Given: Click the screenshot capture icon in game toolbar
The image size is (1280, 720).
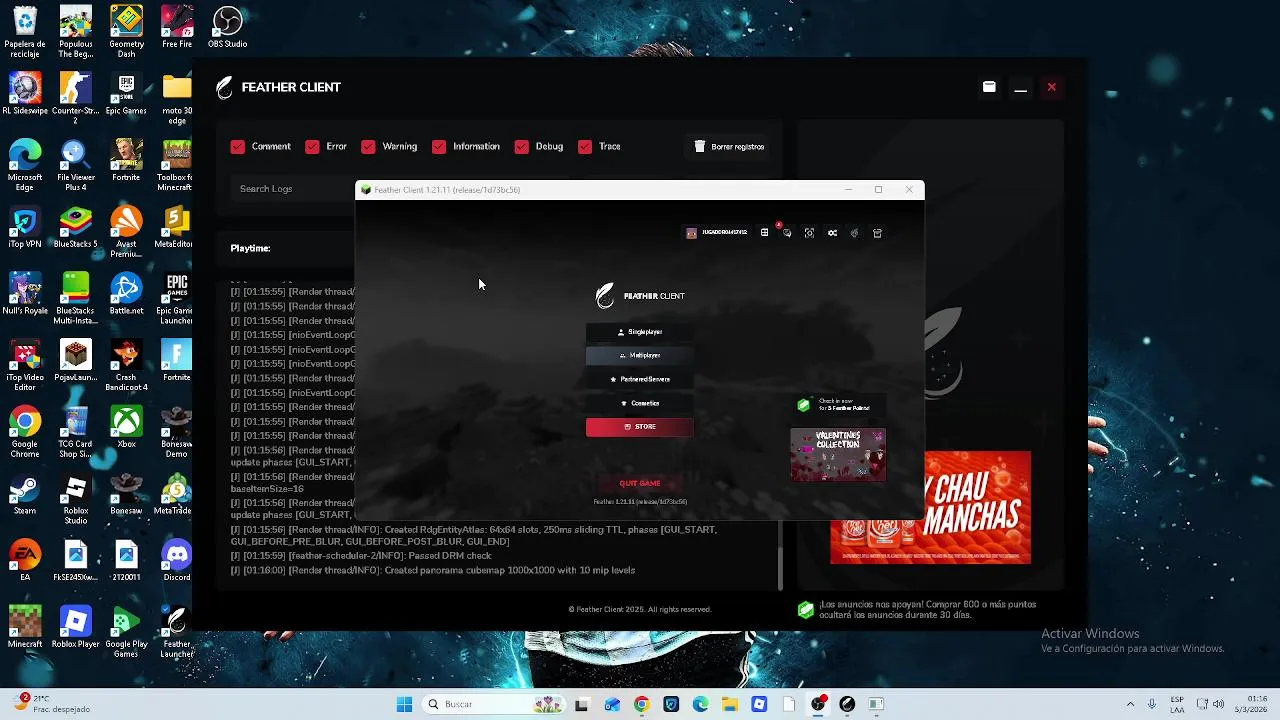Looking at the screenshot, I should coord(809,233).
